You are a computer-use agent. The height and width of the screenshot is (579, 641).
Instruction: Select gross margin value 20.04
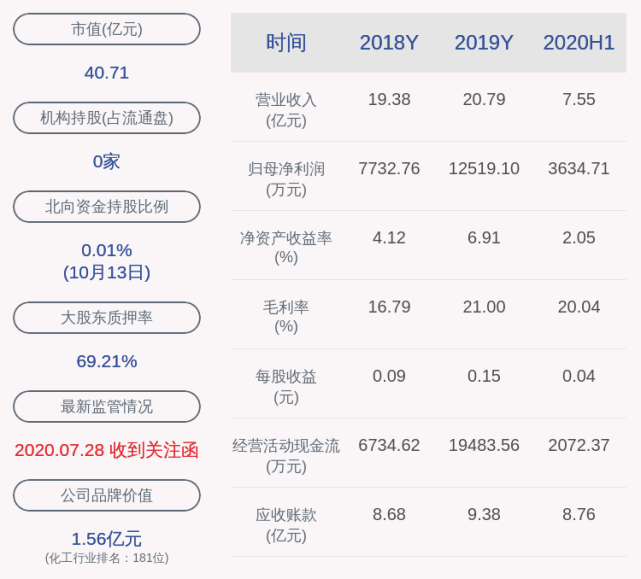[579, 307]
